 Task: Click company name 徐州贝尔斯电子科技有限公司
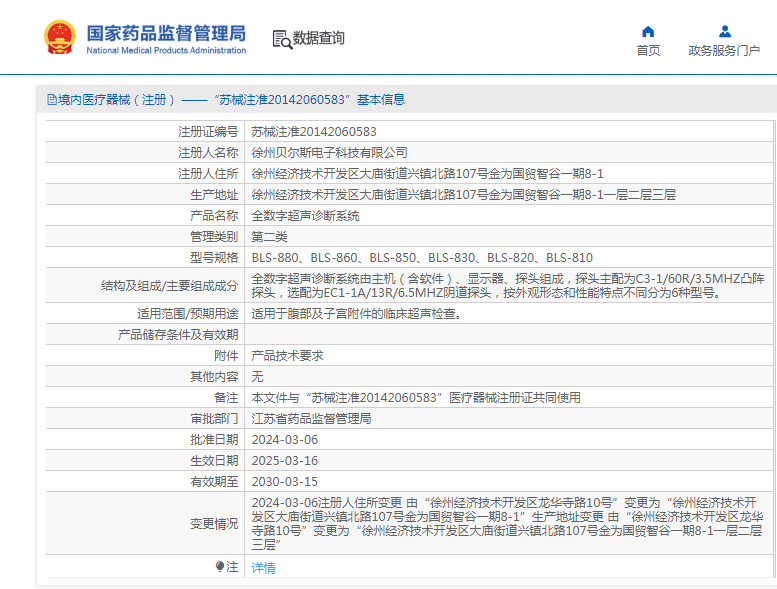[x=330, y=153]
